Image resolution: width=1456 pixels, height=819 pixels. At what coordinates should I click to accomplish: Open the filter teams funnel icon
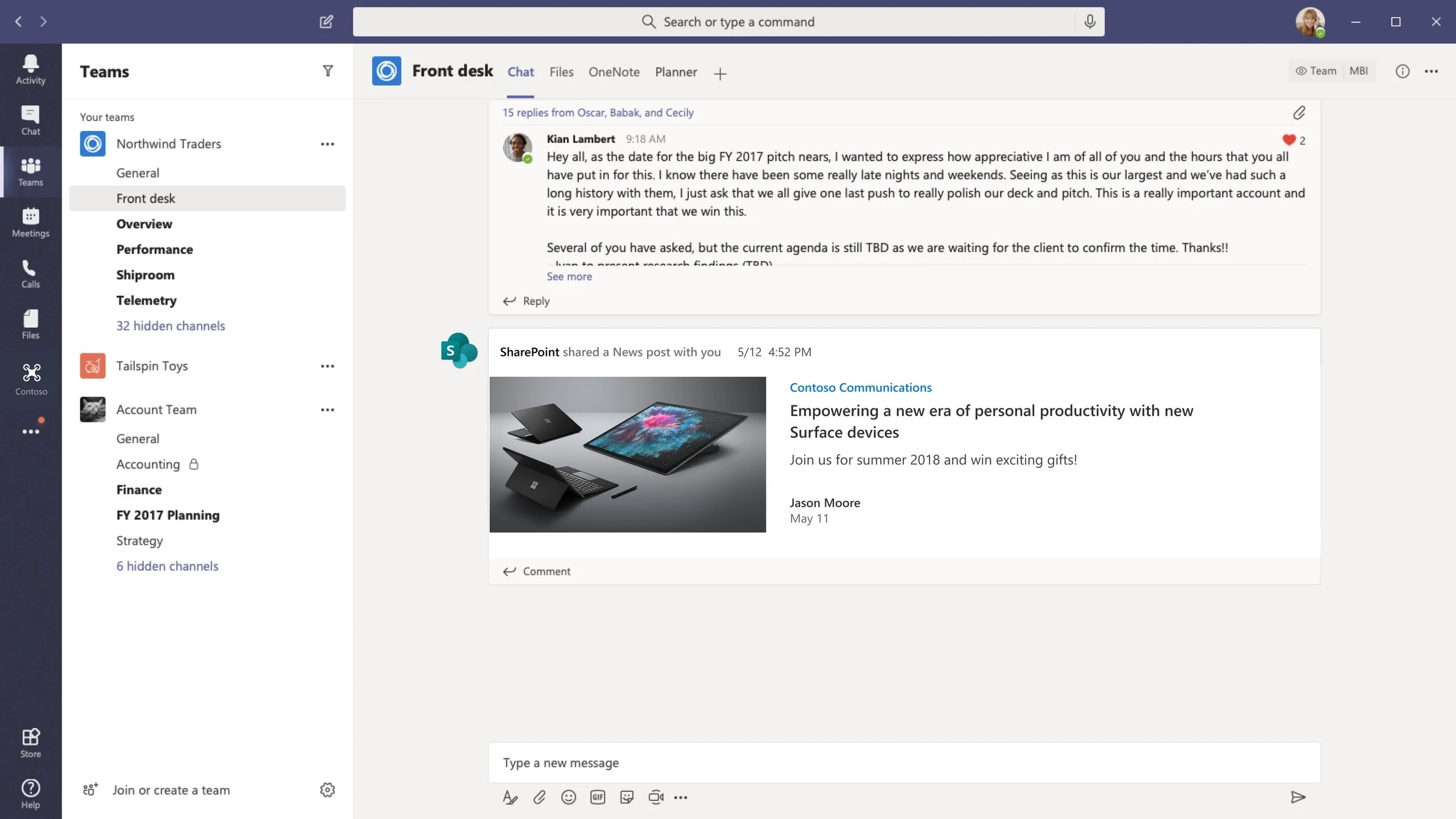click(x=328, y=71)
